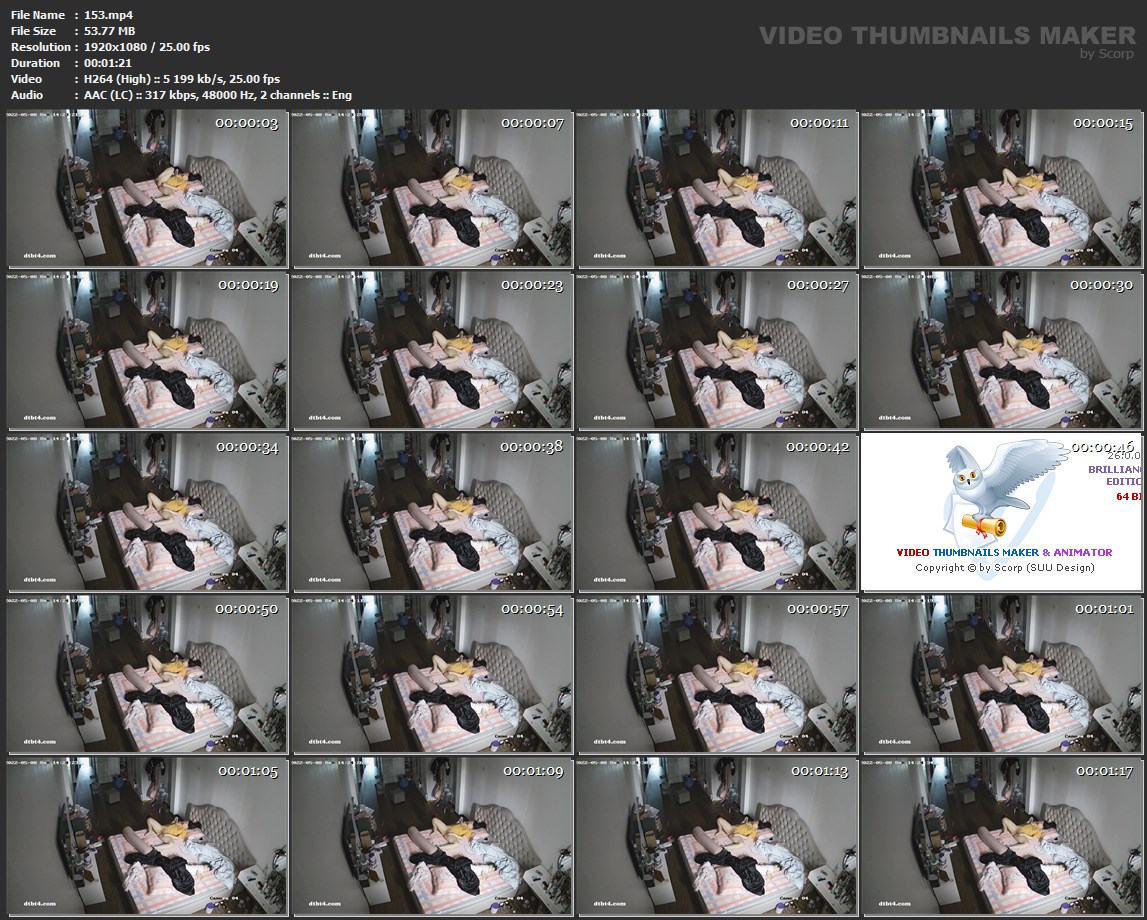The width and height of the screenshot is (1147, 920).
Task: Click the 'File Name' label
Action: point(38,15)
